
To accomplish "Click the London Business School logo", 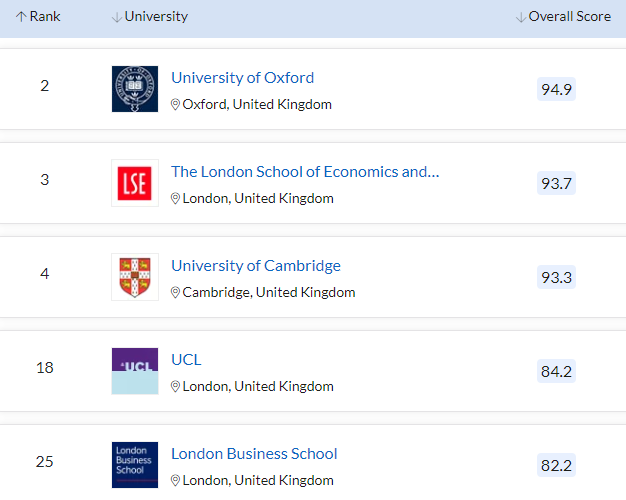I will pos(135,465).
